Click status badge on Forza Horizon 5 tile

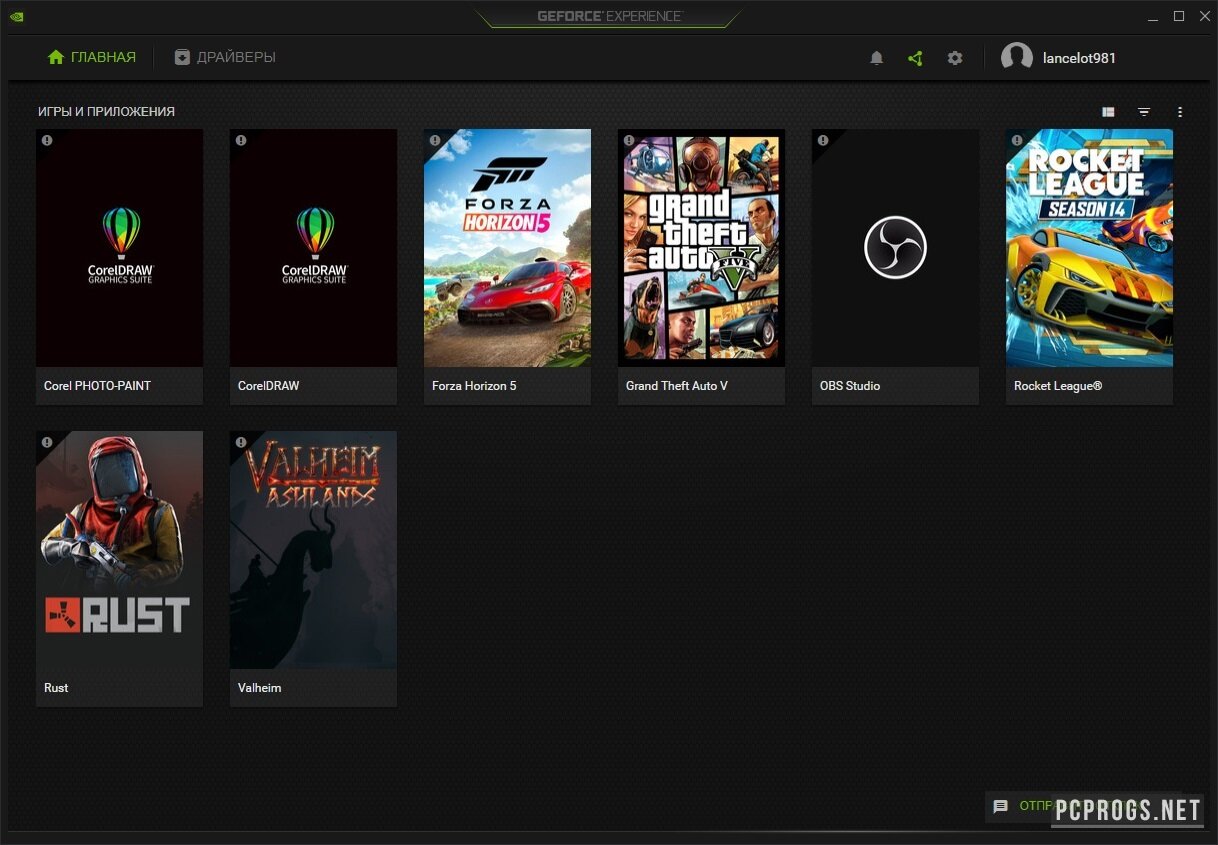(x=435, y=141)
